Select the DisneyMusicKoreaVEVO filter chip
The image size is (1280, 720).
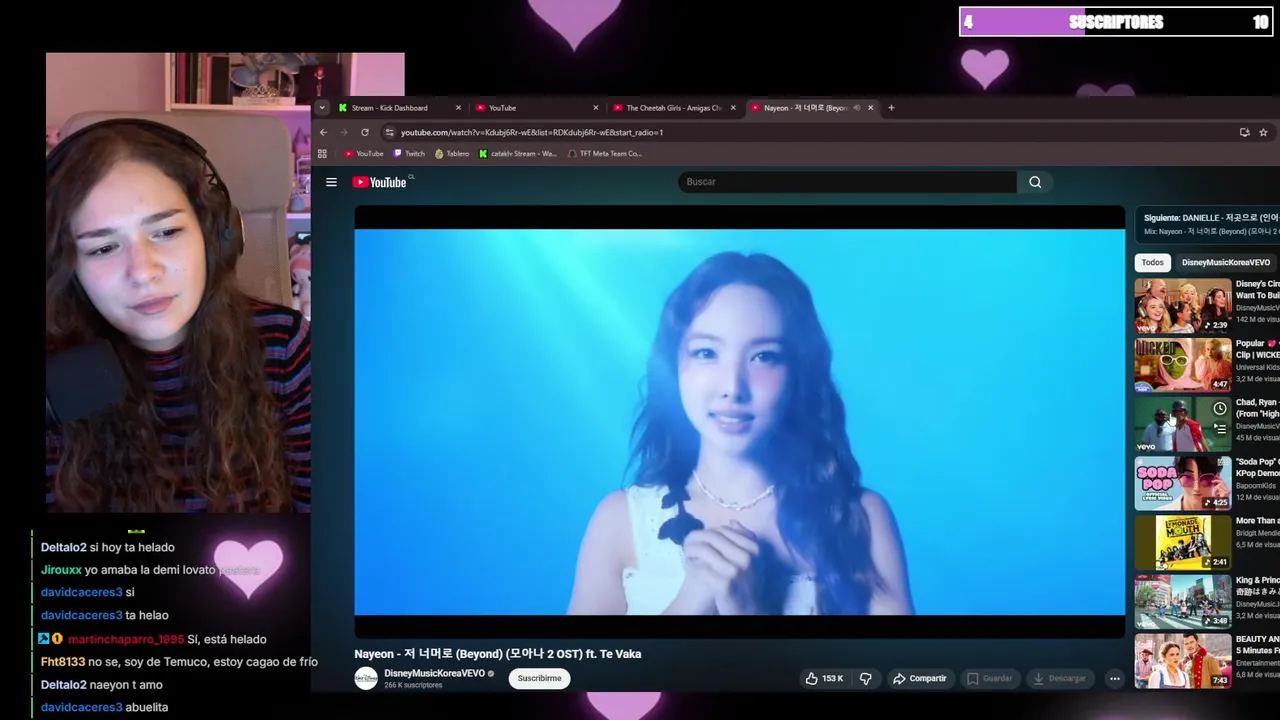(x=1226, y=263)
